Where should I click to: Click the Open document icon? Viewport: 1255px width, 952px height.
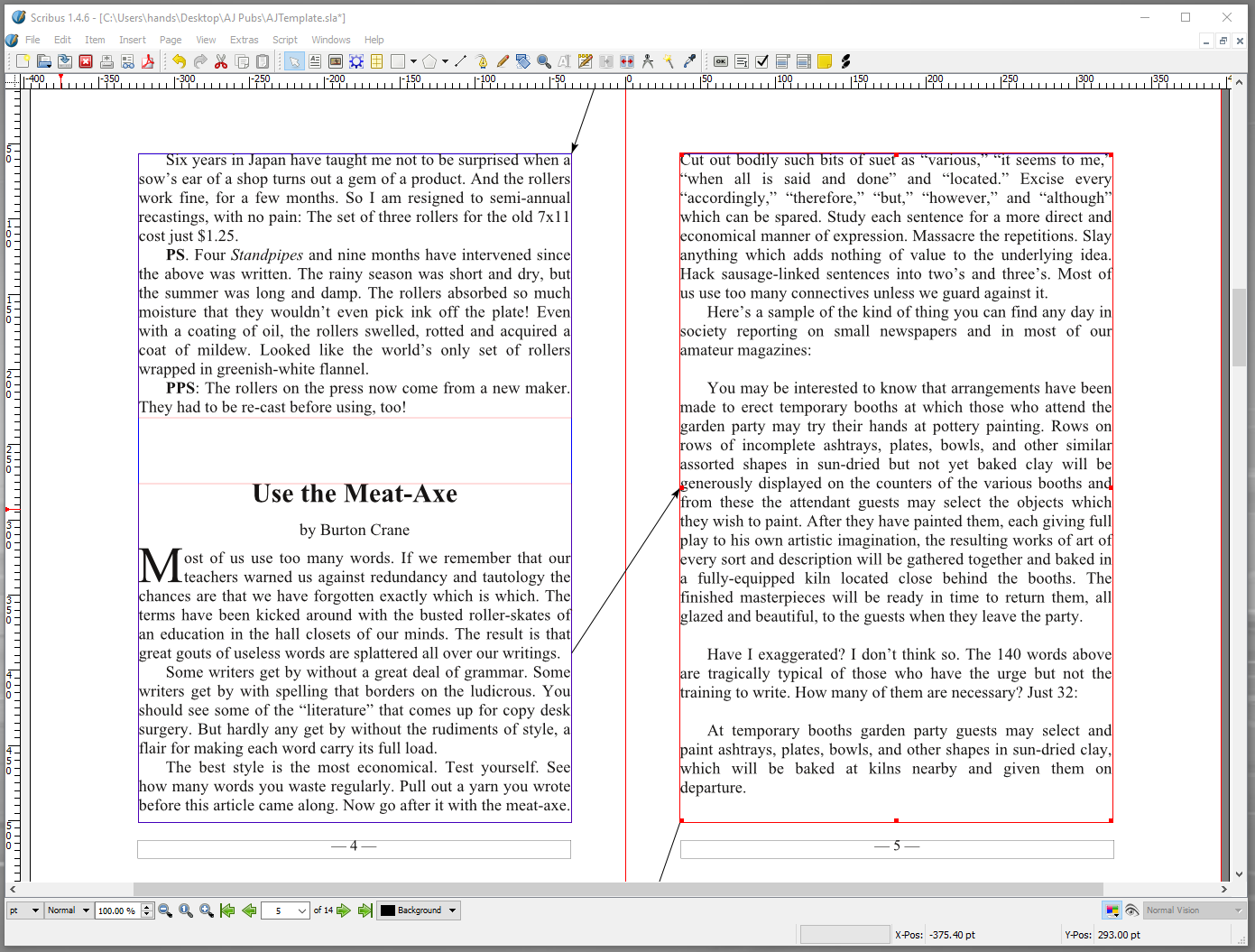pos(43,61)
